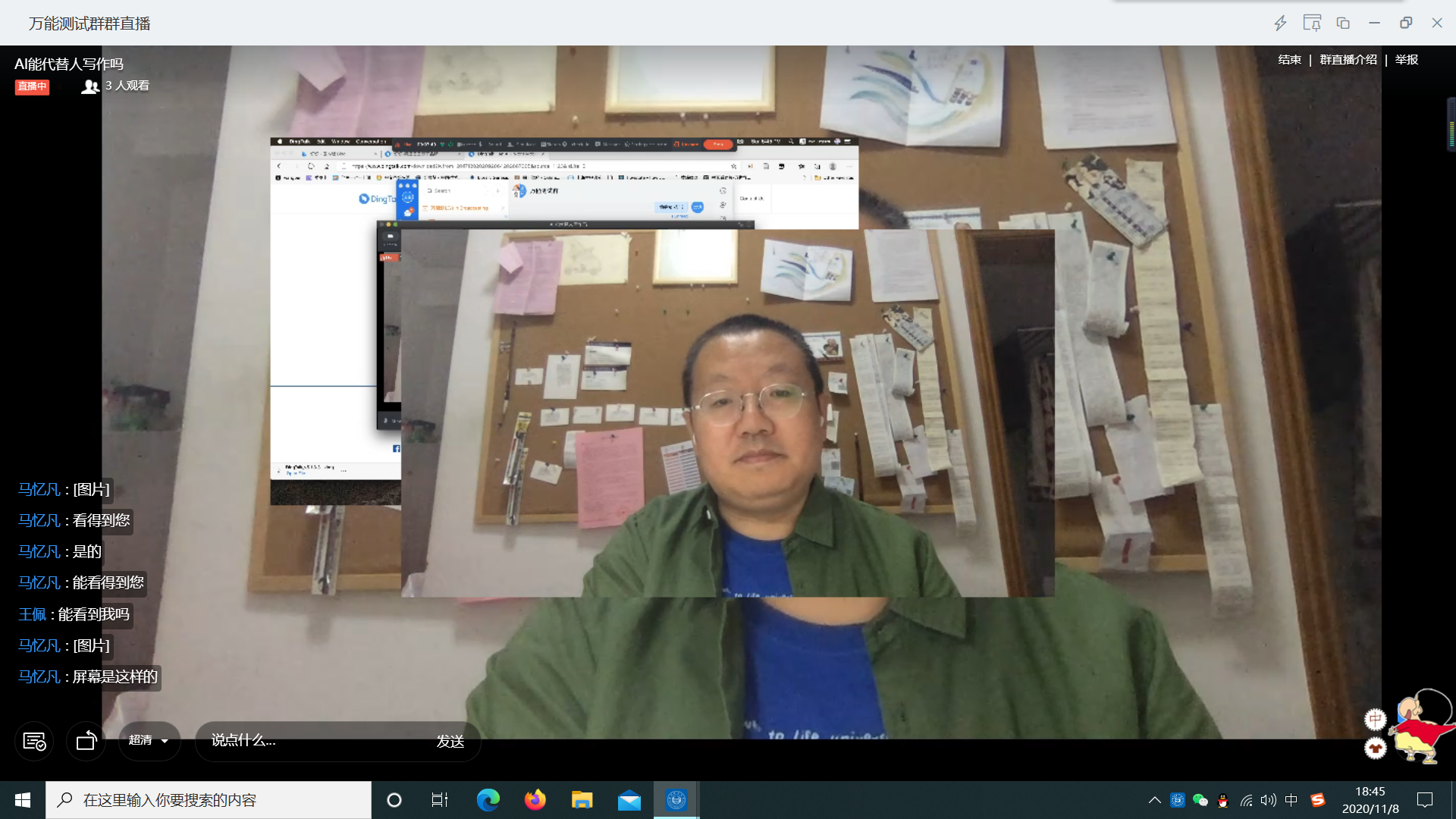Open WeChat from the system tray

click(1200, 800)
